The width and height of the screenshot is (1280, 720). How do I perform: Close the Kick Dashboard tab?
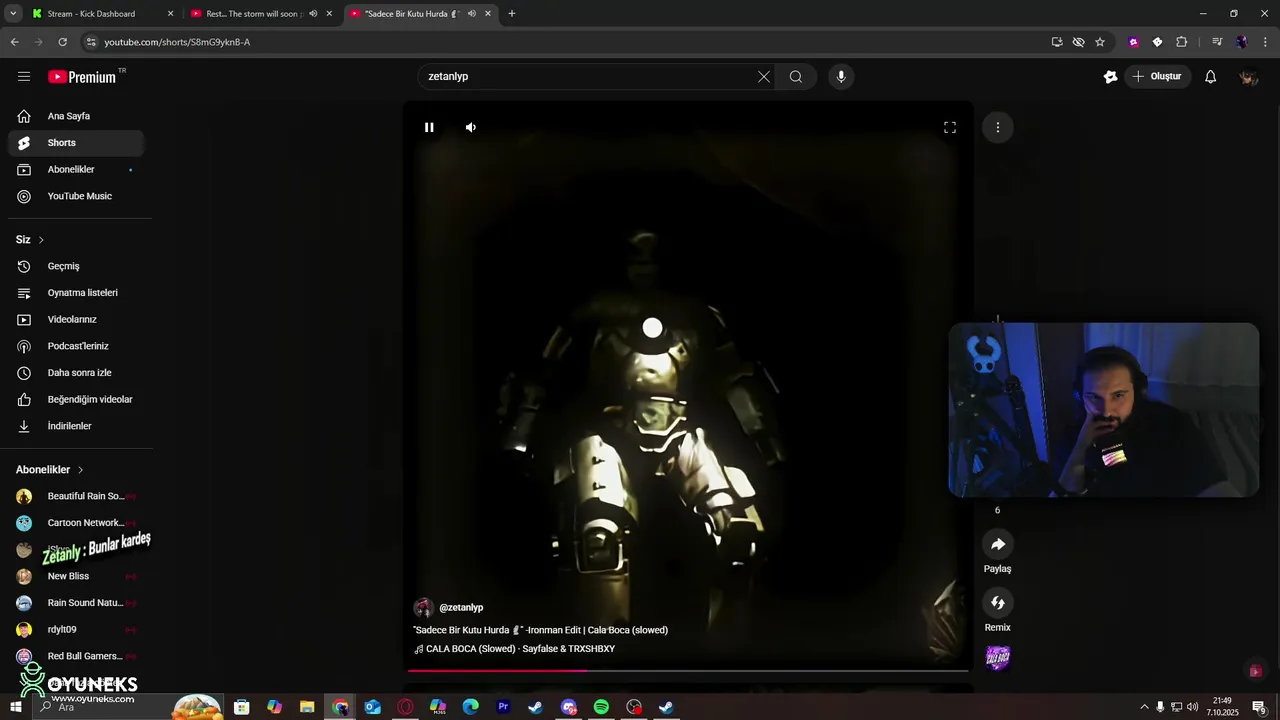[170, 14]
